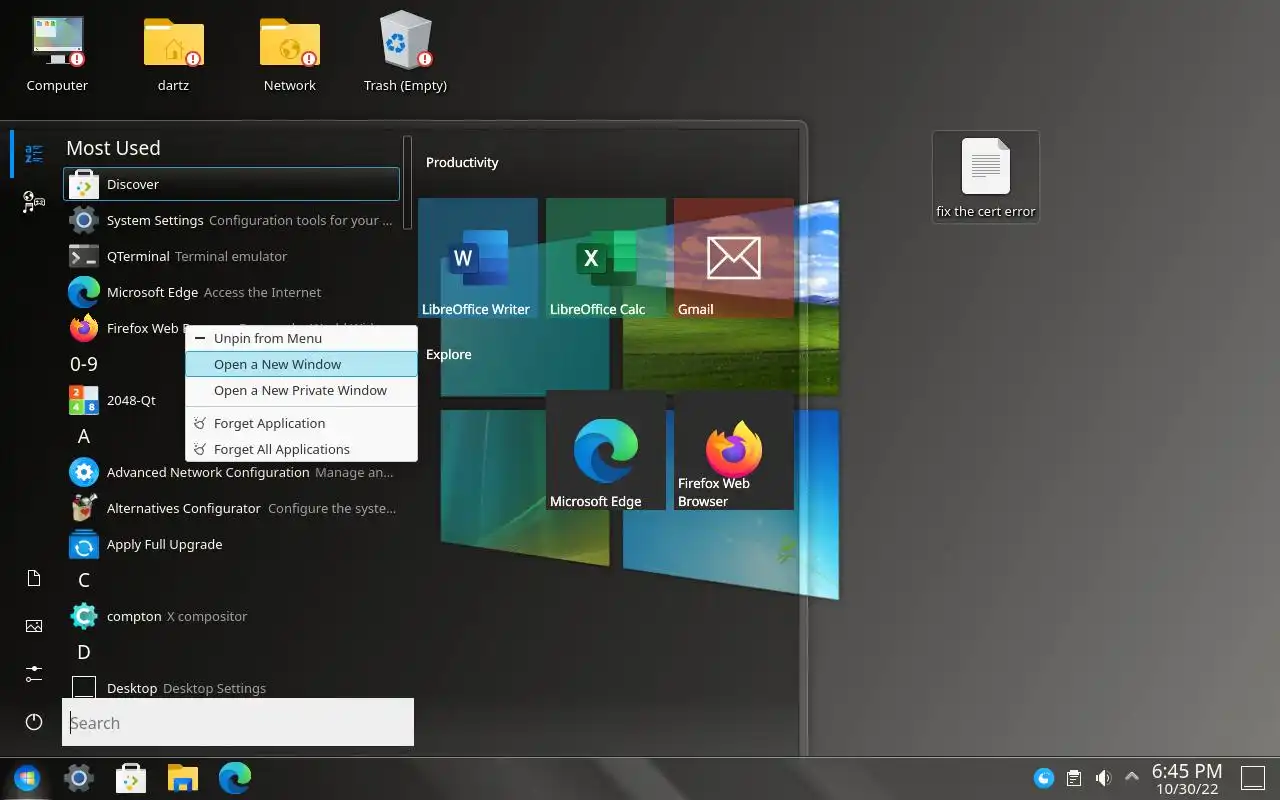This screenshot has height=800, width=1280.
Task: Click Microsoft Edge in the Most Used list
Action: 231,292
